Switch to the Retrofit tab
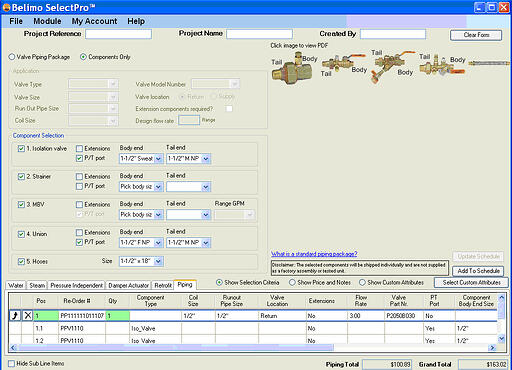The image size is (512, 370). (x=163, y=285)
